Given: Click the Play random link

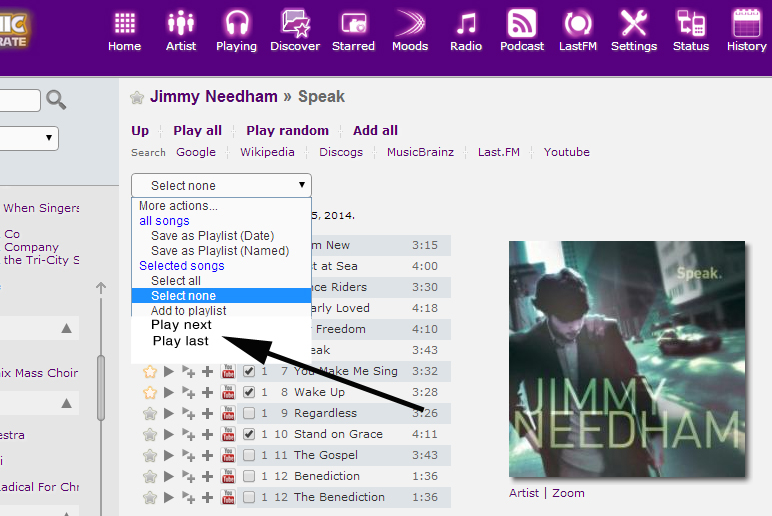Looking at the screenshot, I should coord(287,130).
